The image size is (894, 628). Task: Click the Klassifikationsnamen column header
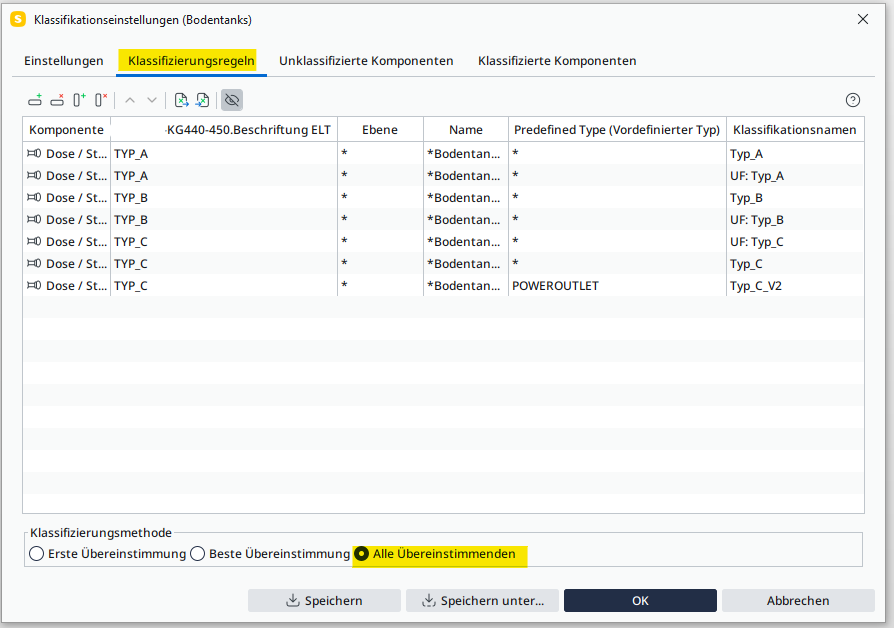click(794, 130)
